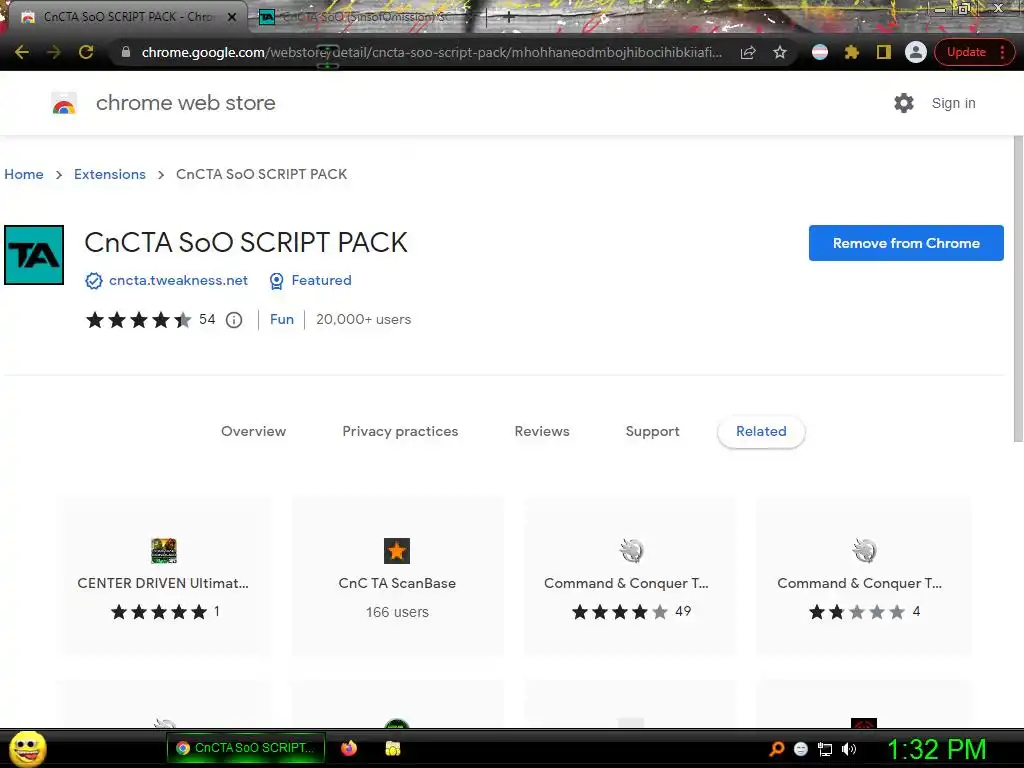Screen dimensions: 1024x768
Task: Select the Related tab
Action: pyautogui.click(x=761, y=431)
